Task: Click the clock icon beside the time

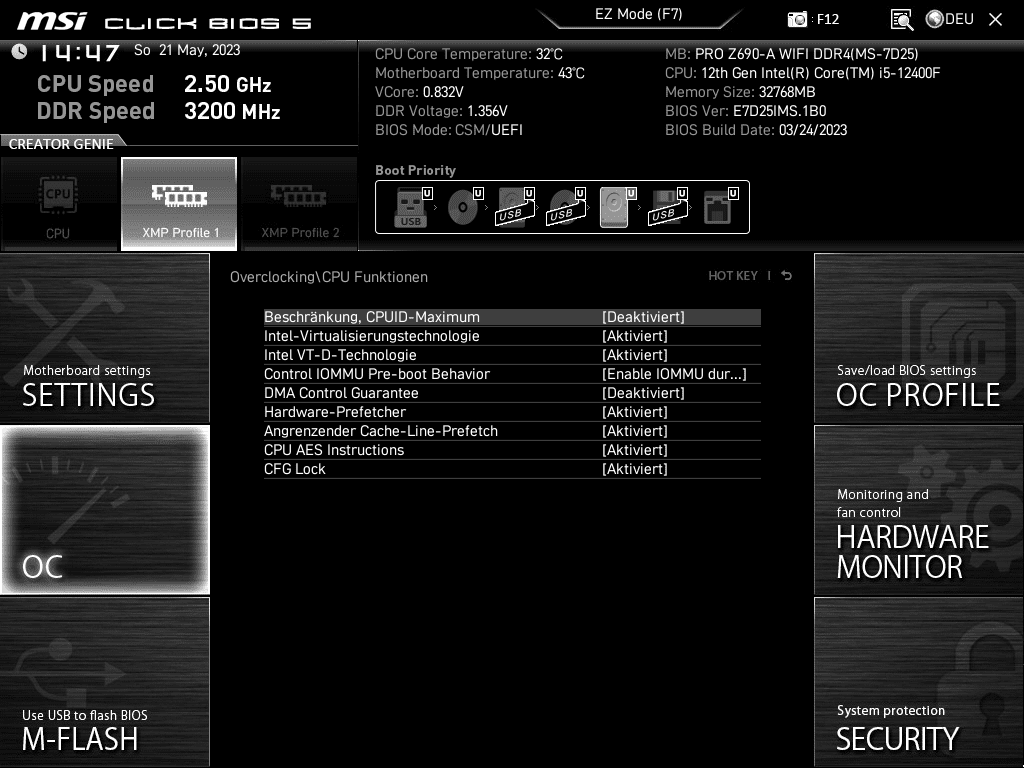Action: 19,51
